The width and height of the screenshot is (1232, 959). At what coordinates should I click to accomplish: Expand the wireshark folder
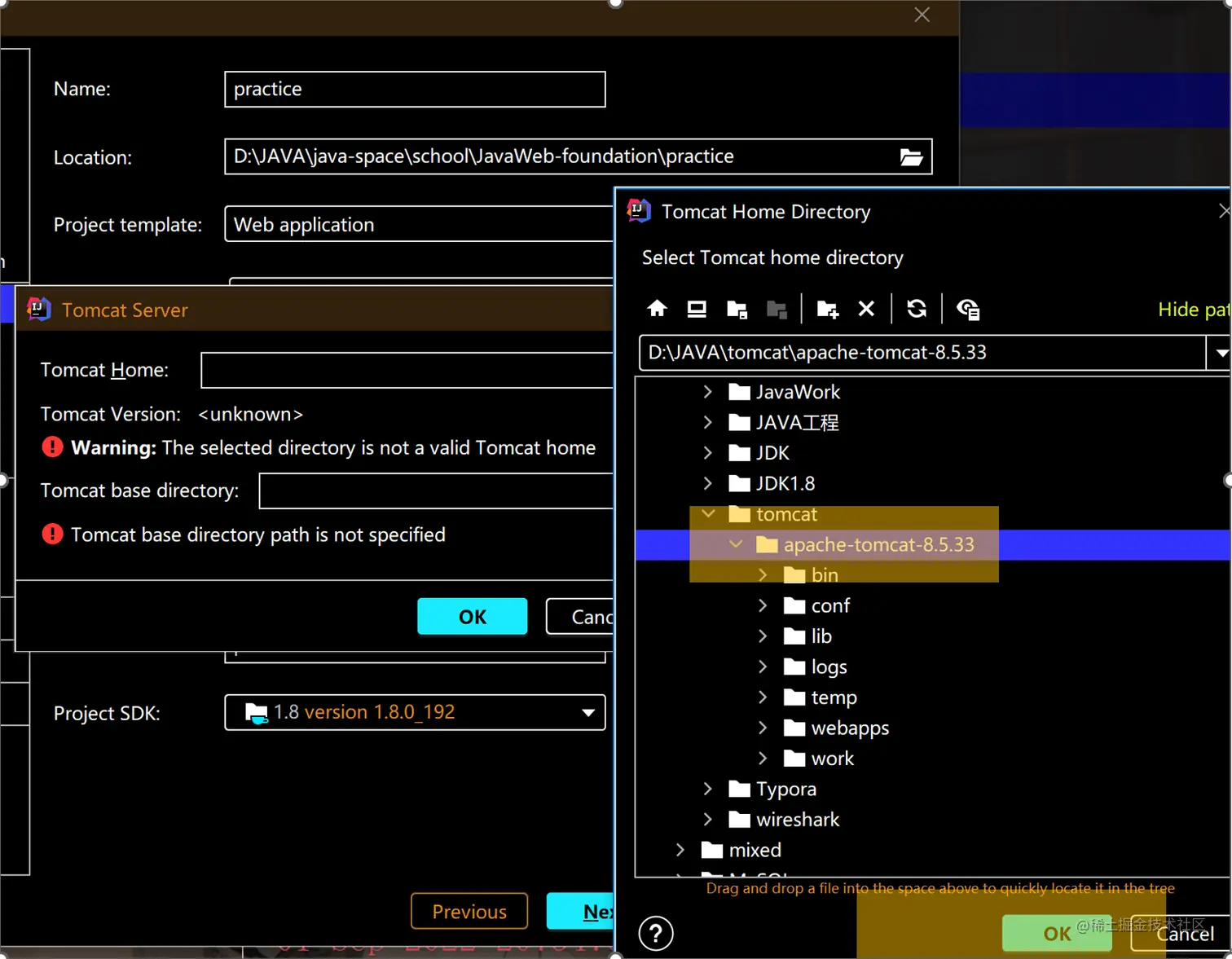(x=707, y=820)
